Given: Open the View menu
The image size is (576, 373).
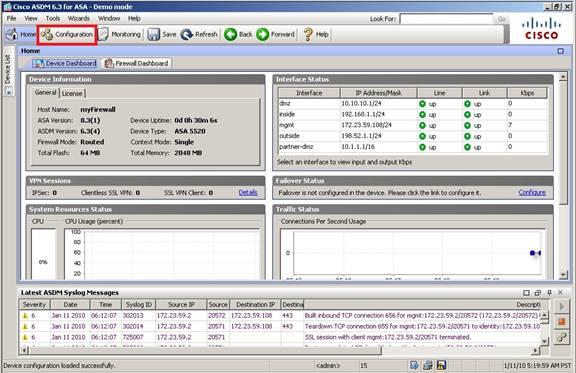Looking at the screenshot, I should coord(31,18).
